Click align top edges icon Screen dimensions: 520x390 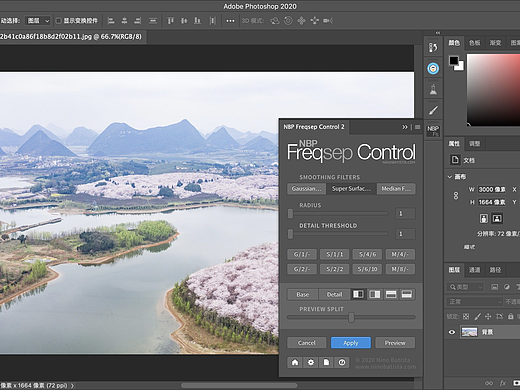tap(171, 21)
